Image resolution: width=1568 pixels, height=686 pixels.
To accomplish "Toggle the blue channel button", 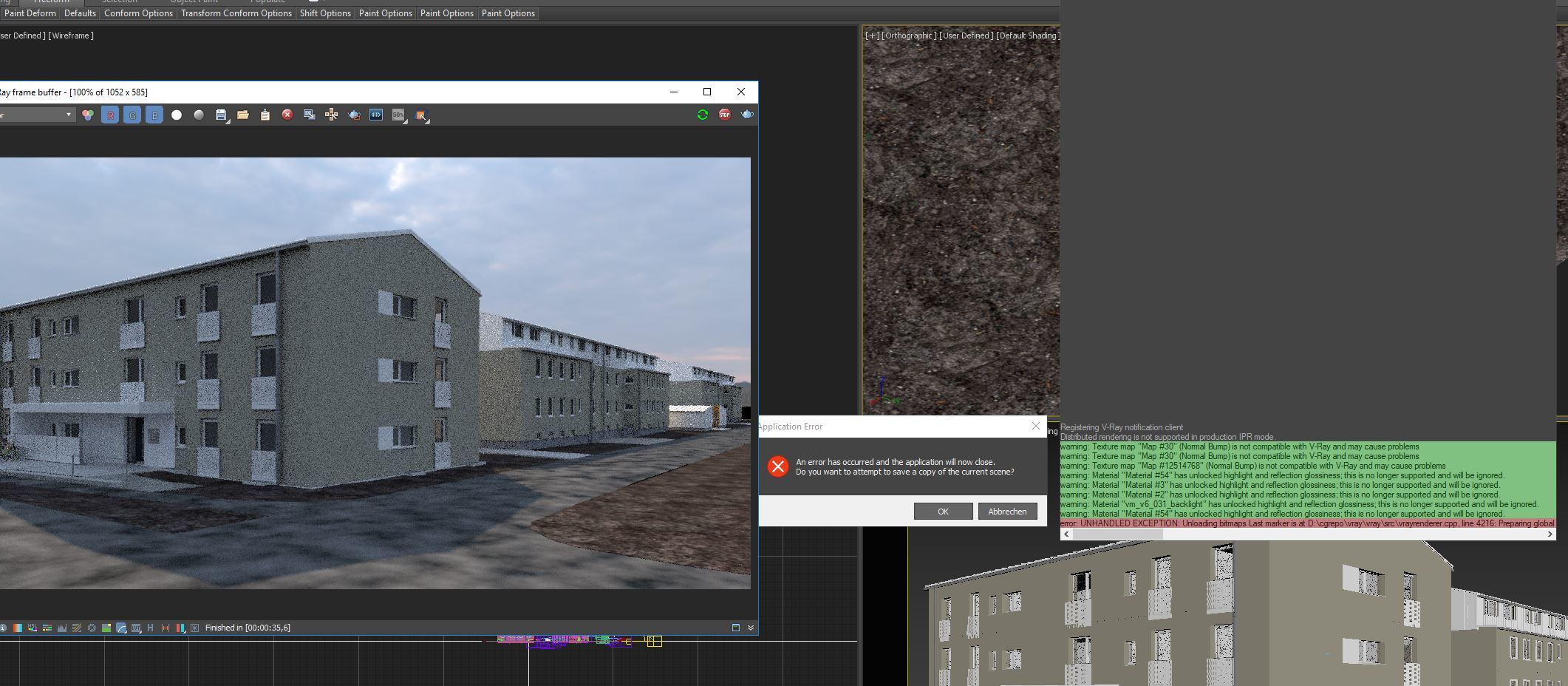I will point(154,115).
